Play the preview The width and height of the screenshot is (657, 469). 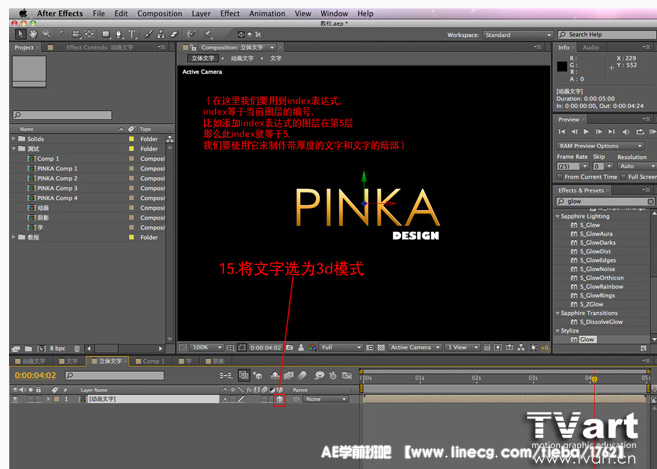coord(586,132)
